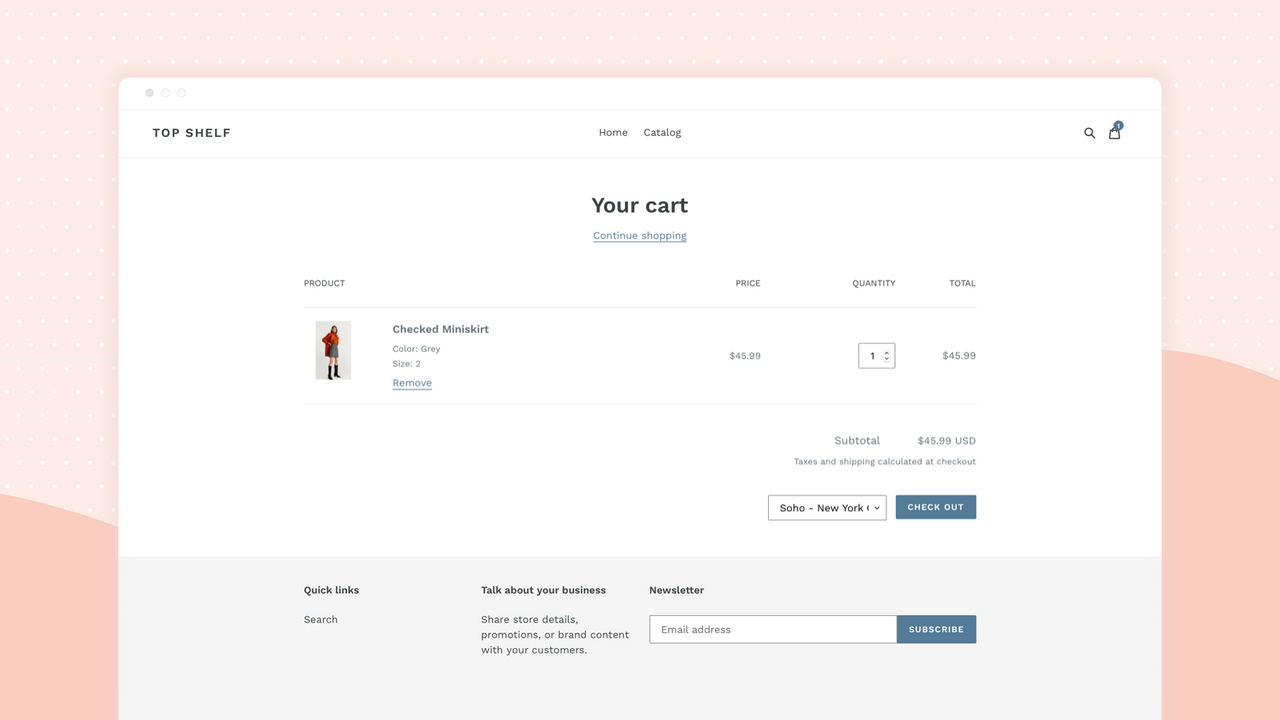Go to the Home menu item
1280x720 pixels.
pyautogui.click(x=613, y=132)
